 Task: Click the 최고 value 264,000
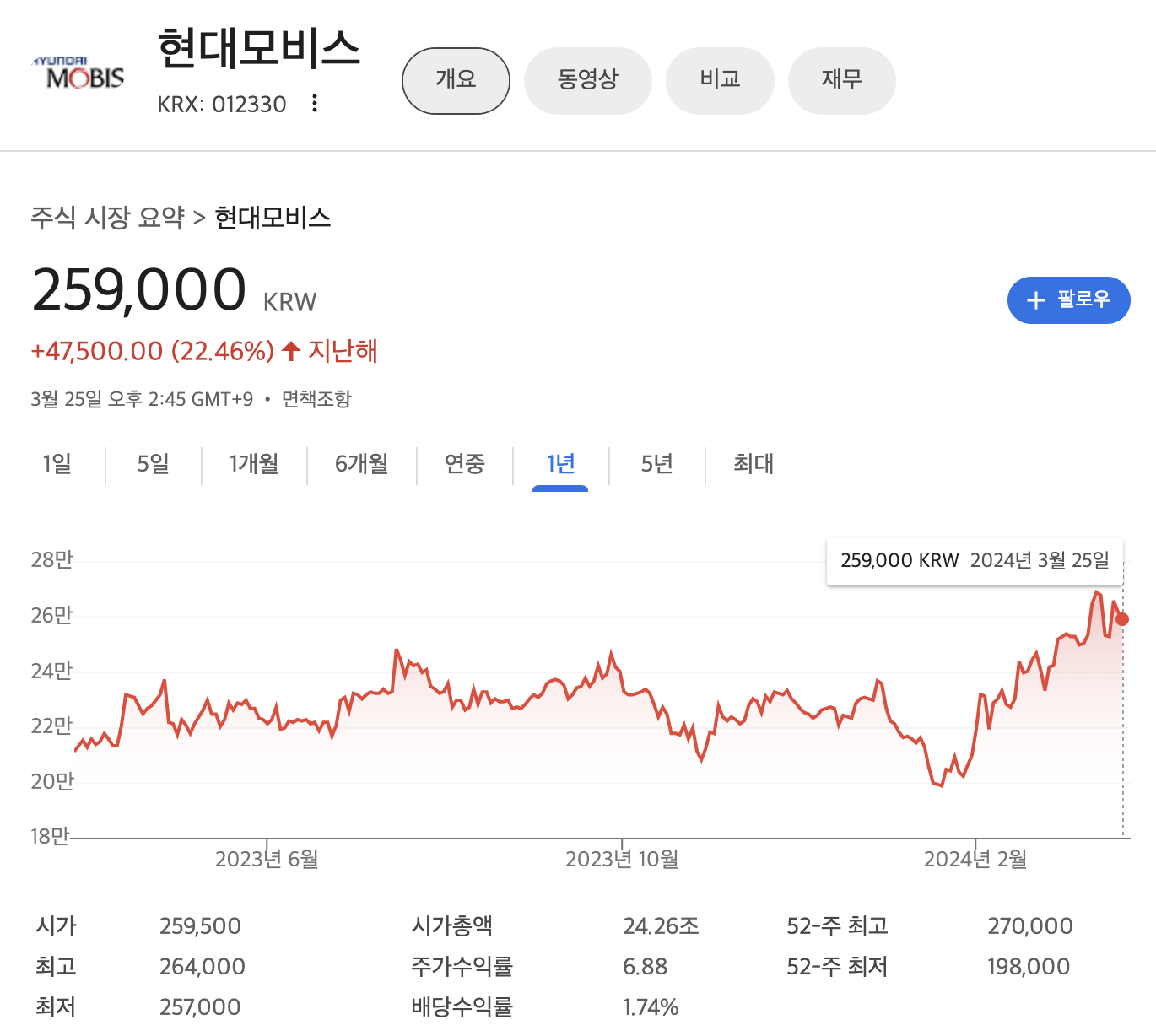click(x=203, y=967)
